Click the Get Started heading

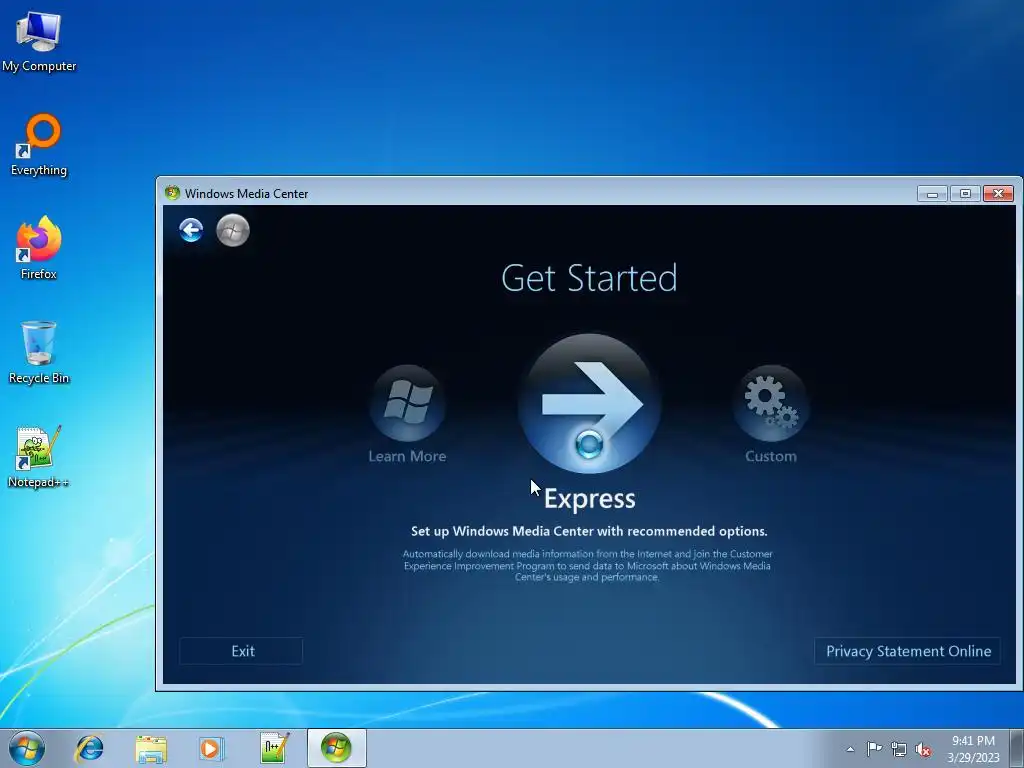tap(589, 278)
